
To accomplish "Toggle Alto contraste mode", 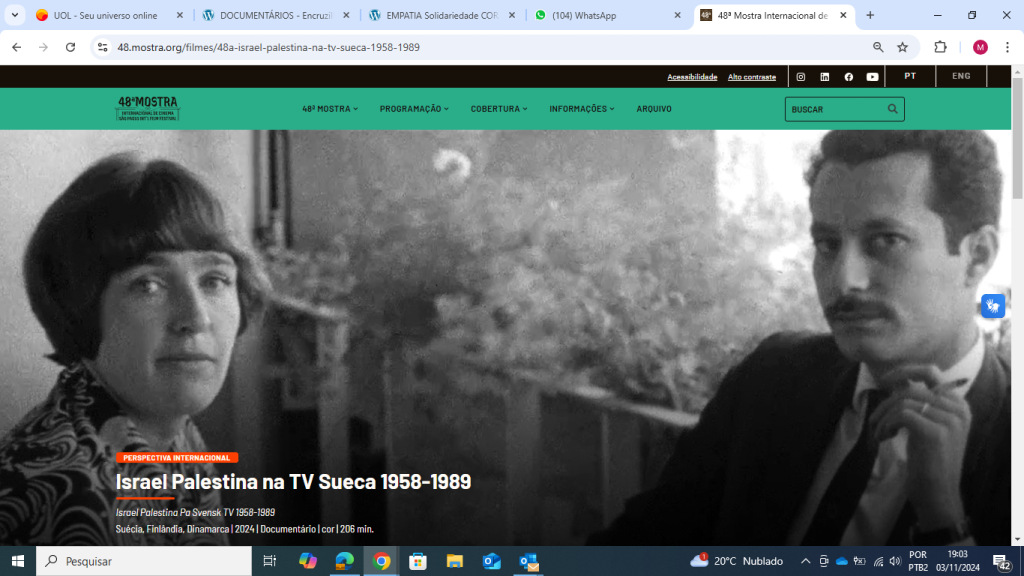I will (x=751, y=77).
